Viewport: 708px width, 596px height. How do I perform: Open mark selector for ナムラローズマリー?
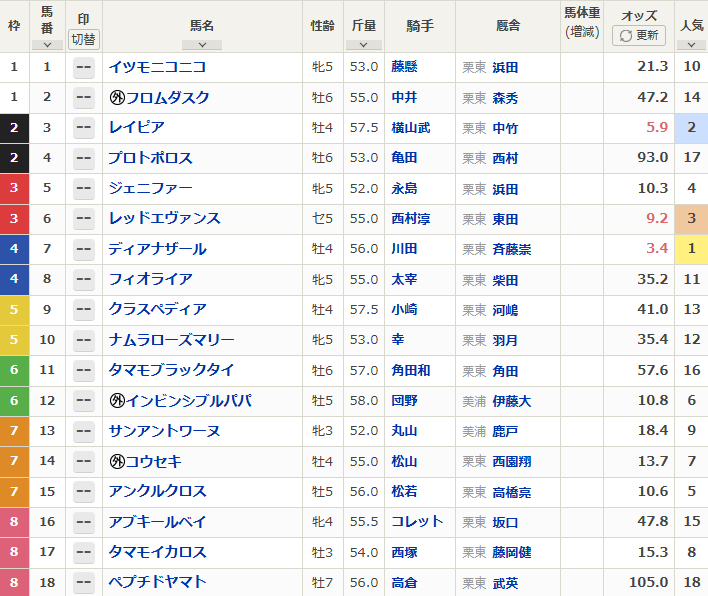[84, 340]
